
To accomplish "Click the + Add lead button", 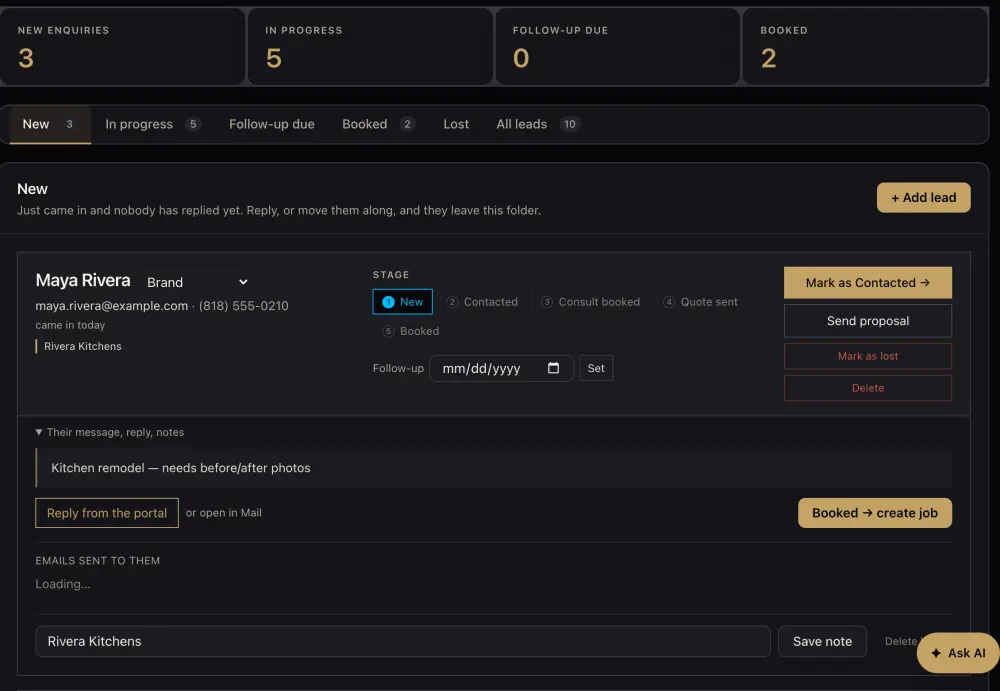I will pos(923,198).
